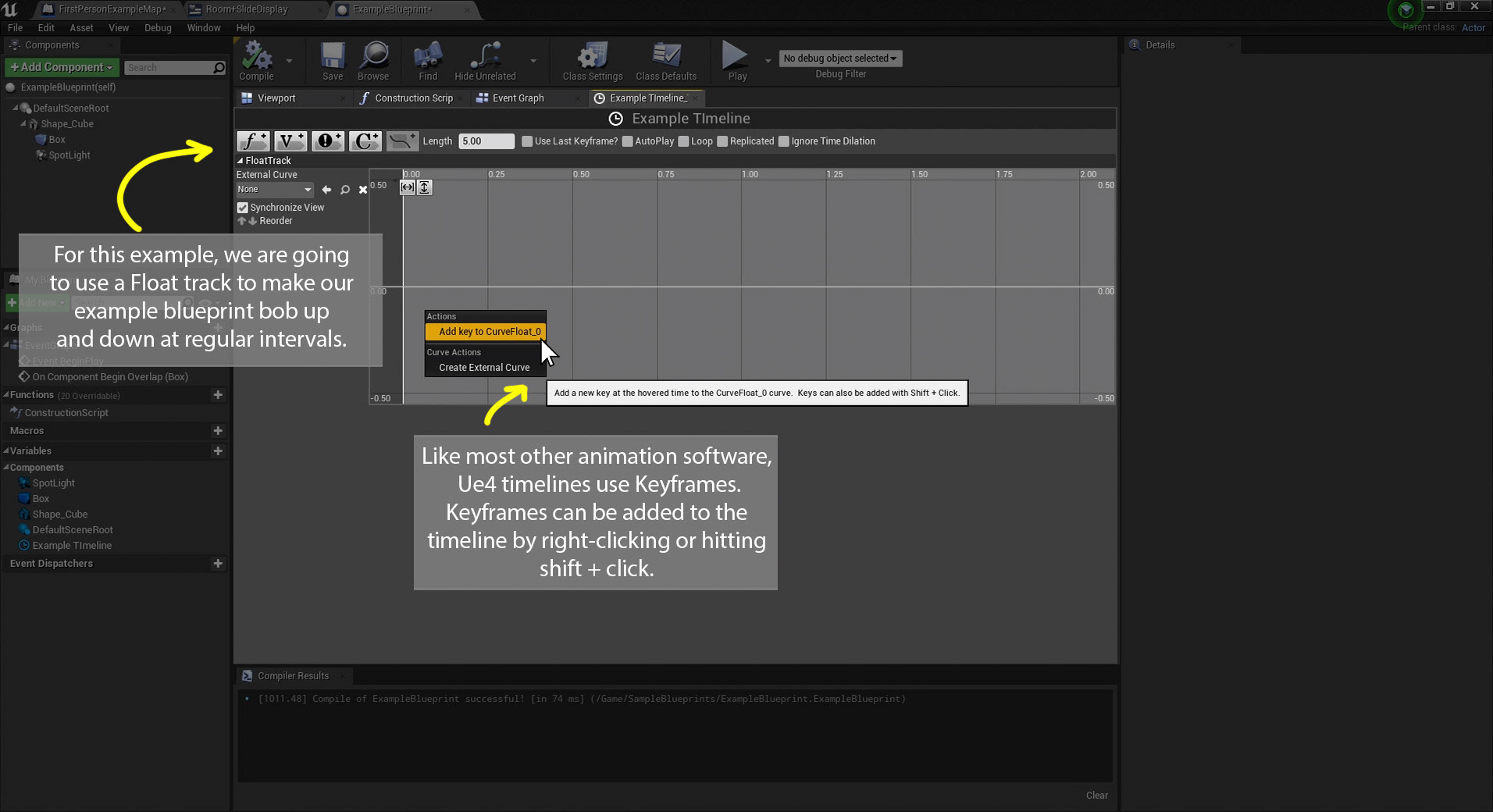Clear external curve with X icon
The width and height of the screenshot is (1493, 812).
click(363, 190)
